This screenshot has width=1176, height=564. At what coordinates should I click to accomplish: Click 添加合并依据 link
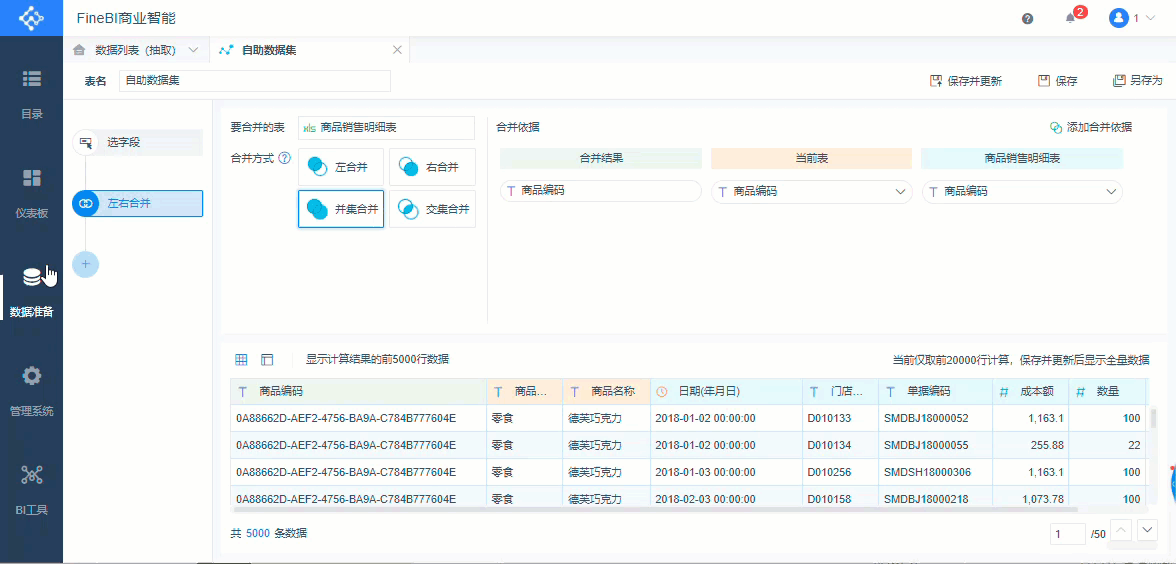tap(1091, 128)
